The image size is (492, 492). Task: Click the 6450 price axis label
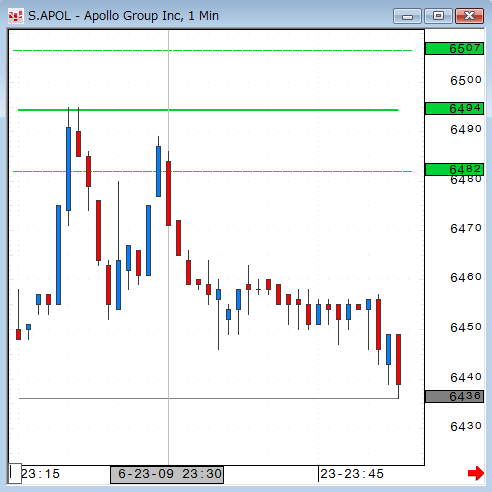point(466,327)
